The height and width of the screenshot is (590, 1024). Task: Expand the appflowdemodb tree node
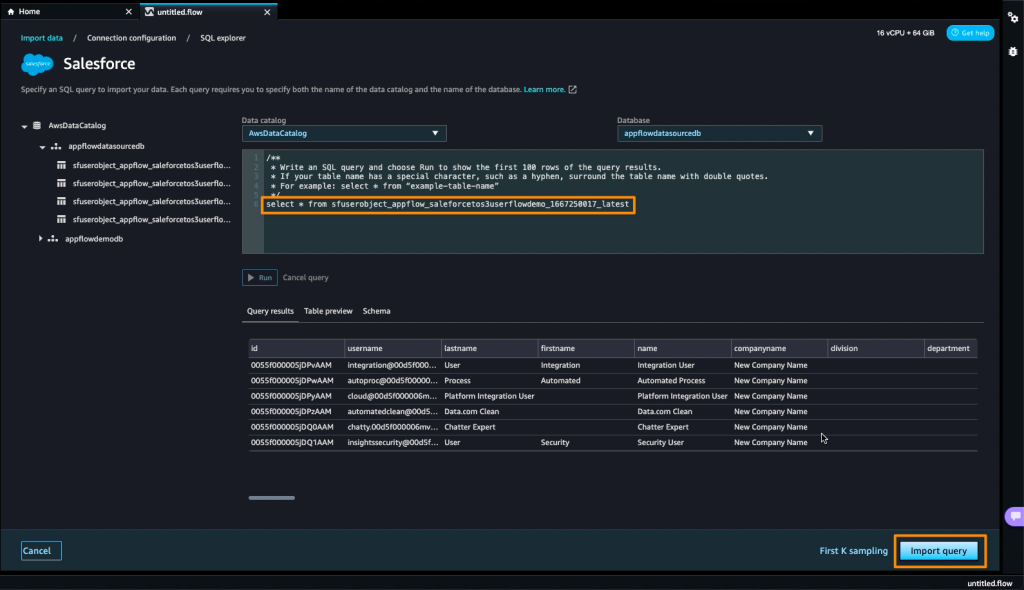[41, 238]
